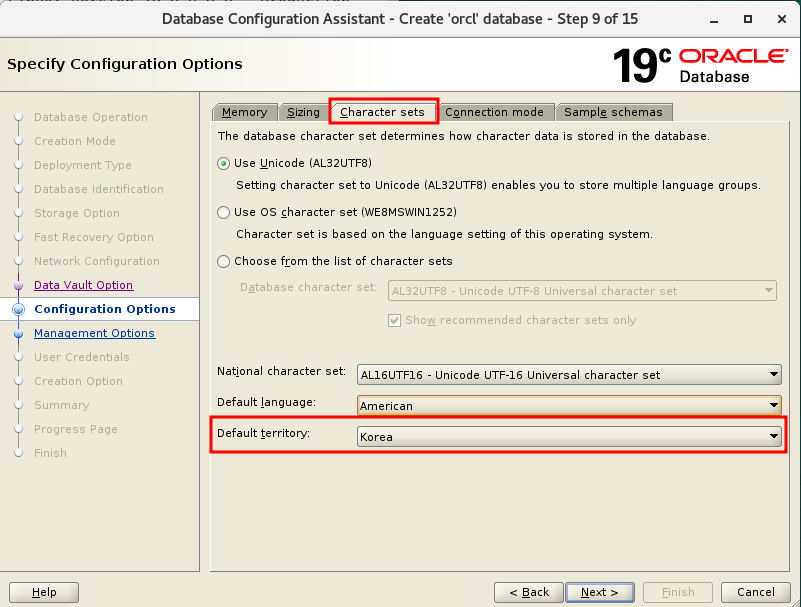This screenshot has height=607, width=801.
Task: Switch to the Memory tab
Action: click(x=244, y=112)
